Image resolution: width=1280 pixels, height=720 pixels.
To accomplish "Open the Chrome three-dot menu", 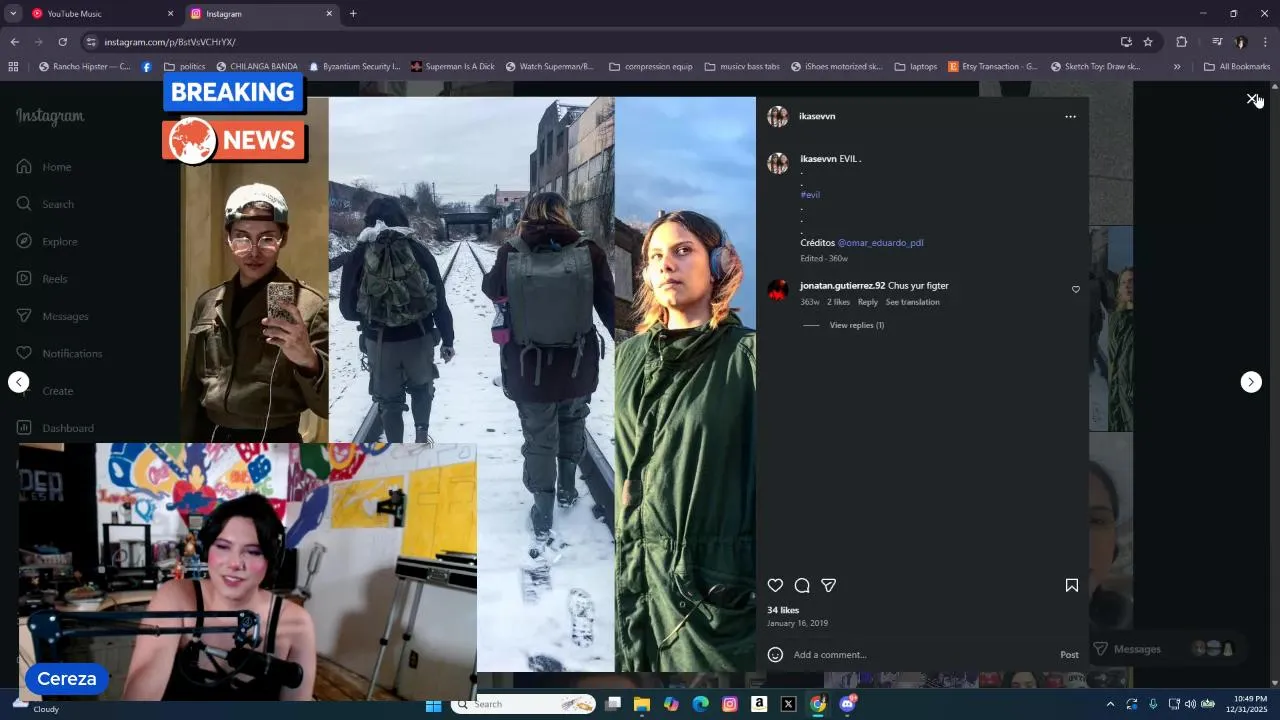I will [1265, 42].
